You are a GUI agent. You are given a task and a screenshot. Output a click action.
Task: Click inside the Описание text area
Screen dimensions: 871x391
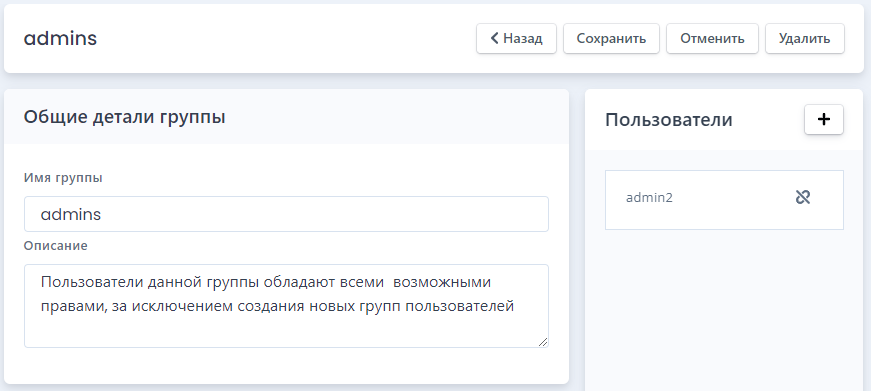(286, 306)
